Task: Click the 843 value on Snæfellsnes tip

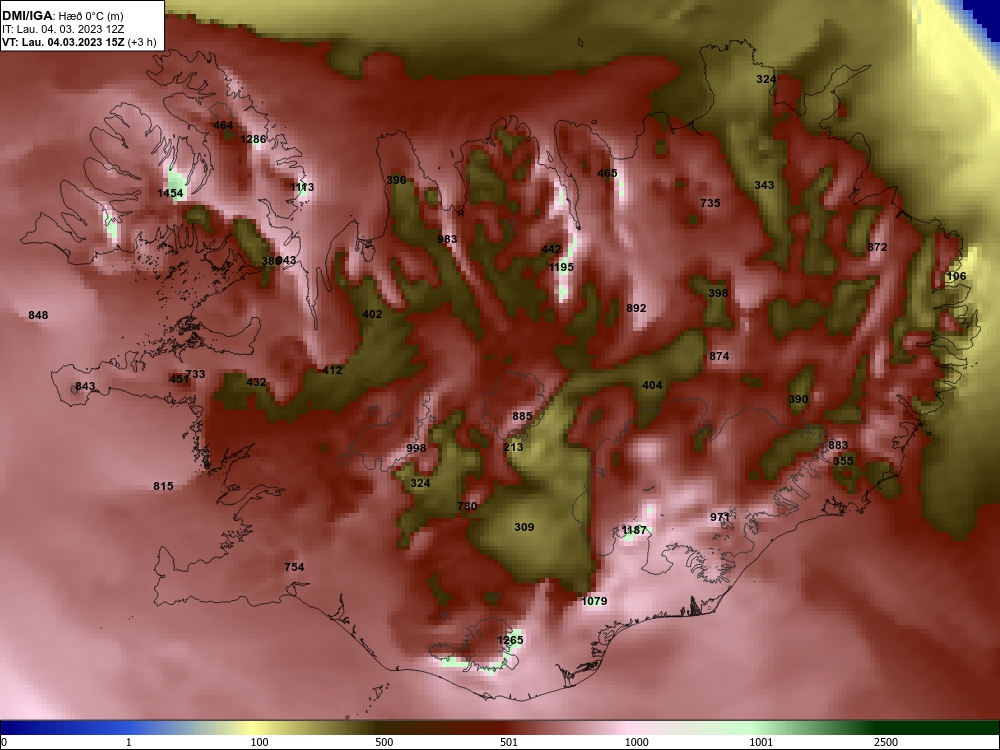Action: tap(85, 386)
